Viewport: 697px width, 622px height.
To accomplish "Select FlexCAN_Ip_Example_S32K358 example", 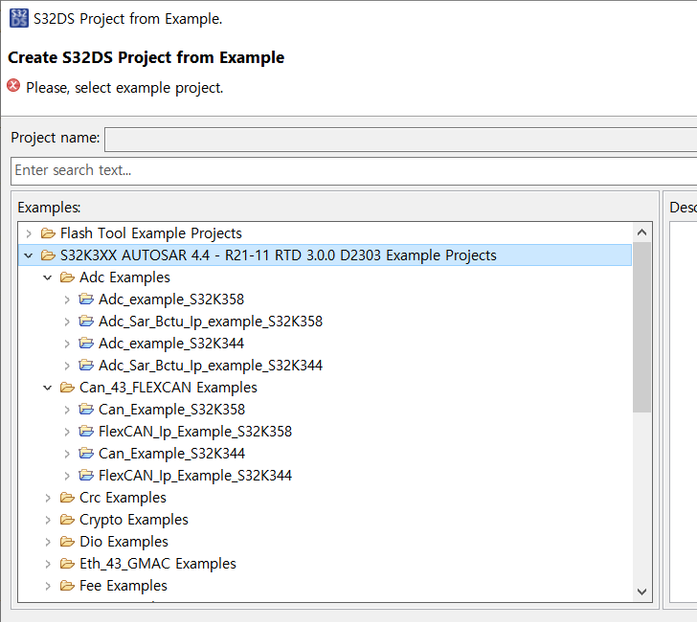I will pyautogui.click(x=195, y=431).
